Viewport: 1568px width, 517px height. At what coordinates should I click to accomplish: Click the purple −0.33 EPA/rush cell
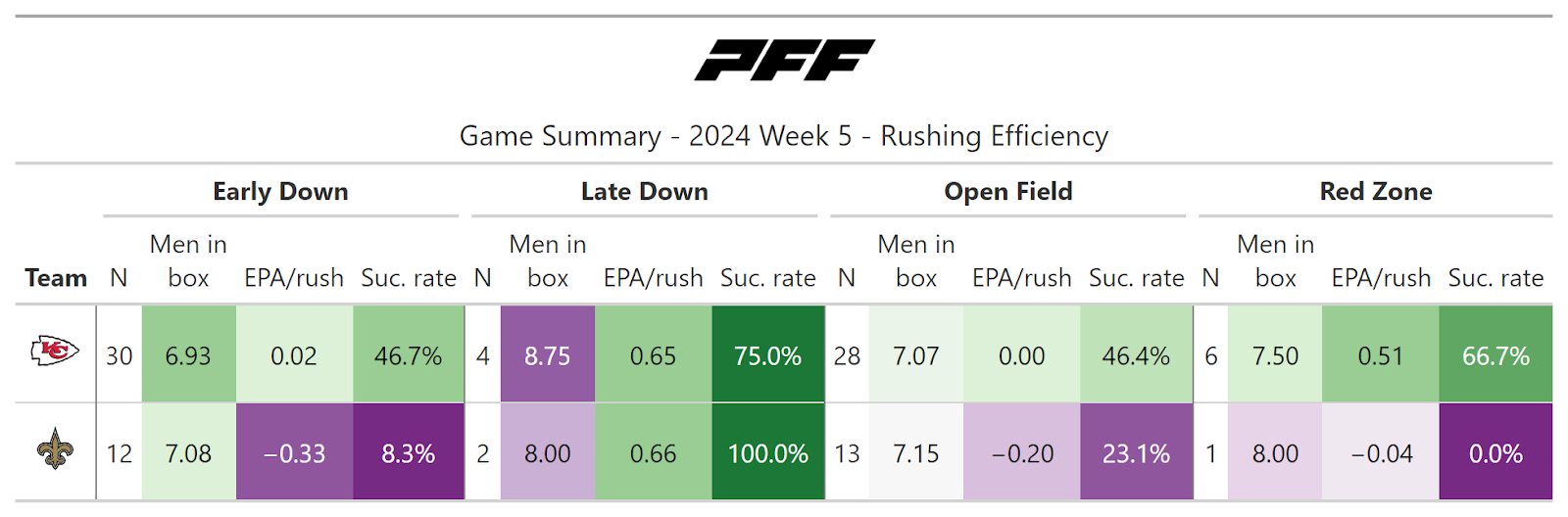pyautogui.click(x=294, y=454)
